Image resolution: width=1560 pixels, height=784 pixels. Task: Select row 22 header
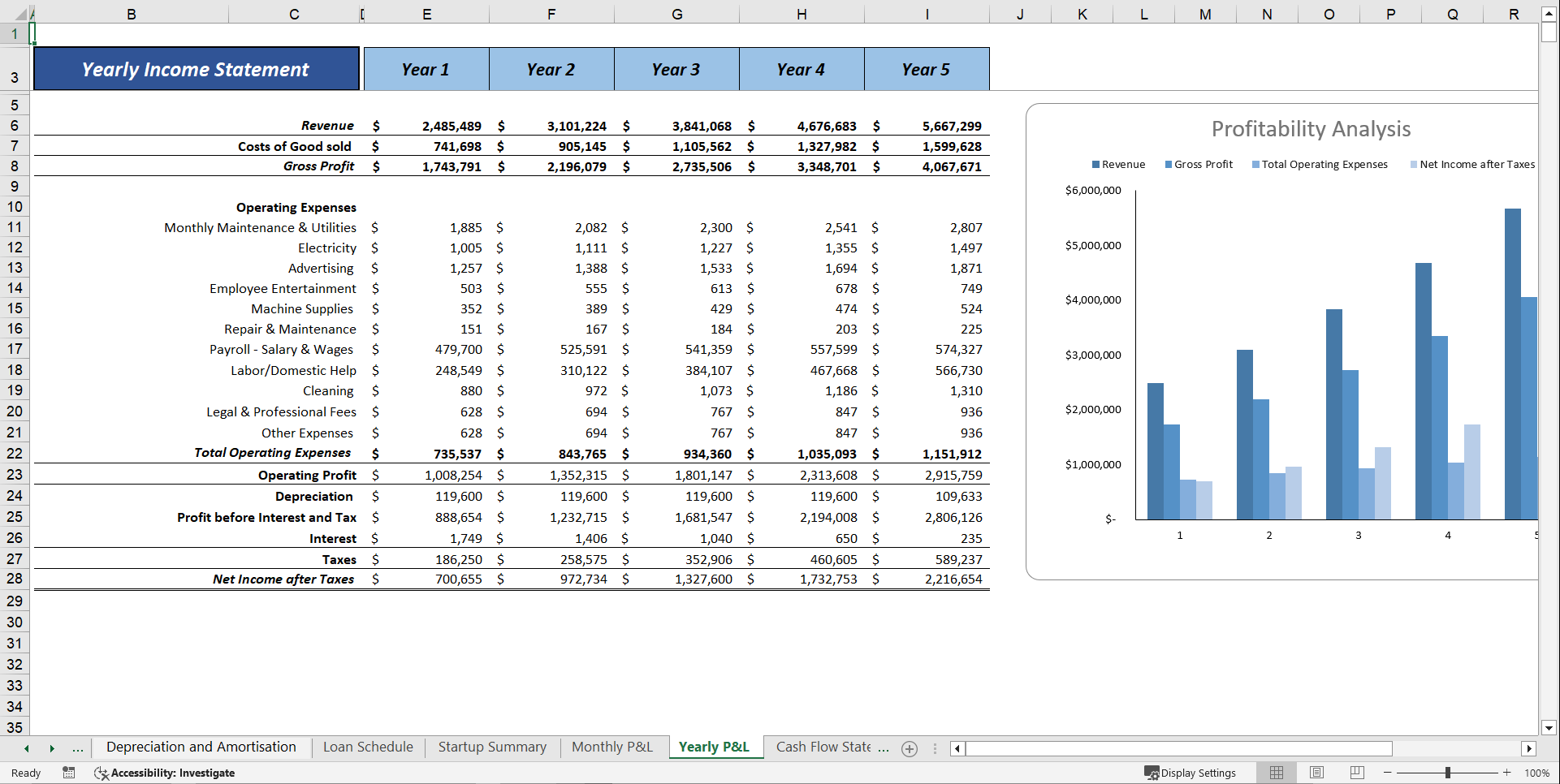tap(15, 454)
